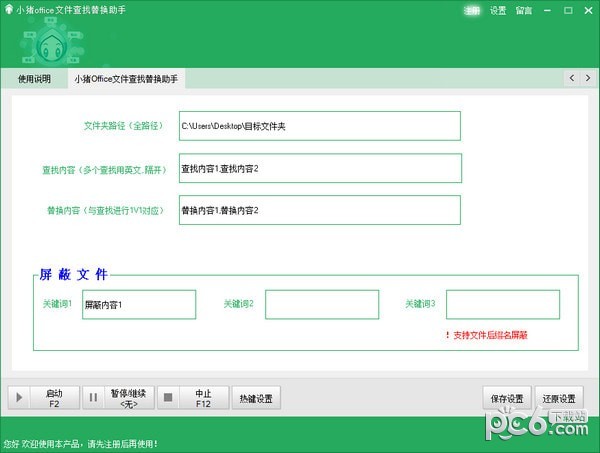
Task: Click the stop square icon beside 中止
Action: tap(168, 398)
